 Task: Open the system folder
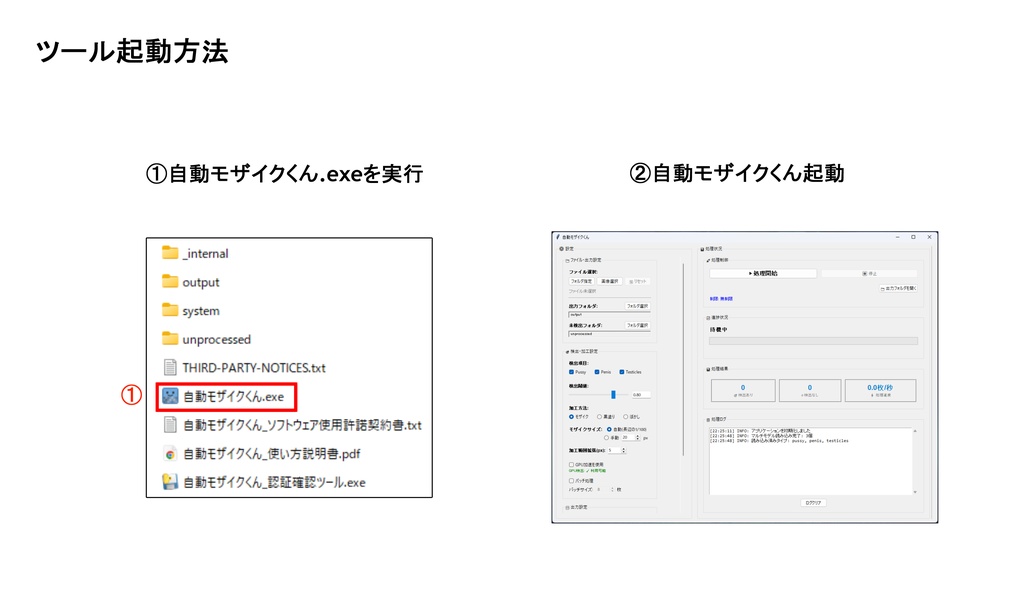coord(198,311)
